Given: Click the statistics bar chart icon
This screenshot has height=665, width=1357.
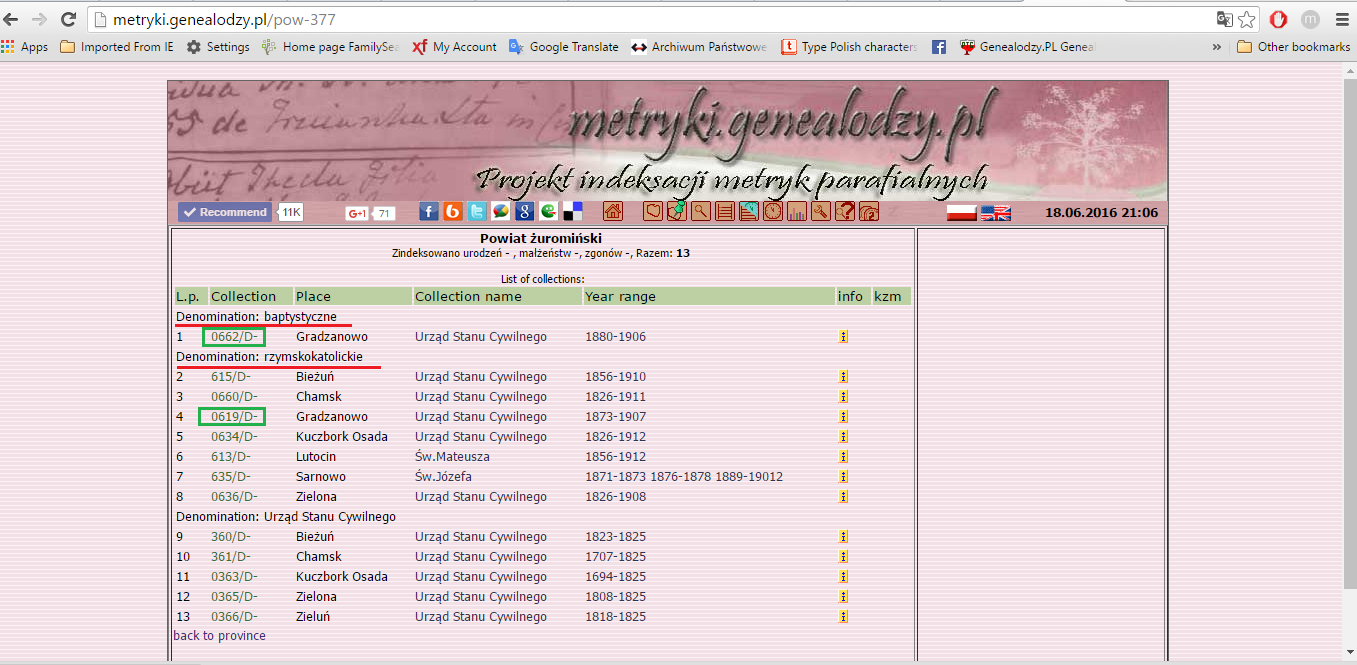Looking at the screenshot, I should [x=796, y=211].
